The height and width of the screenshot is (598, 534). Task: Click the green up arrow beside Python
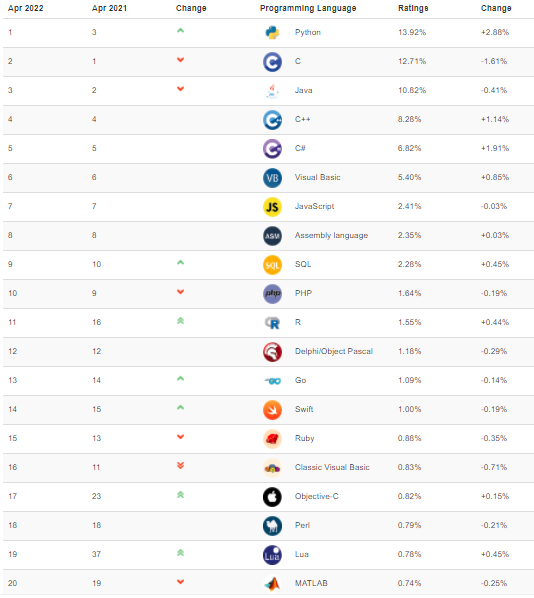pyautogui.click(x=180, y=31)
